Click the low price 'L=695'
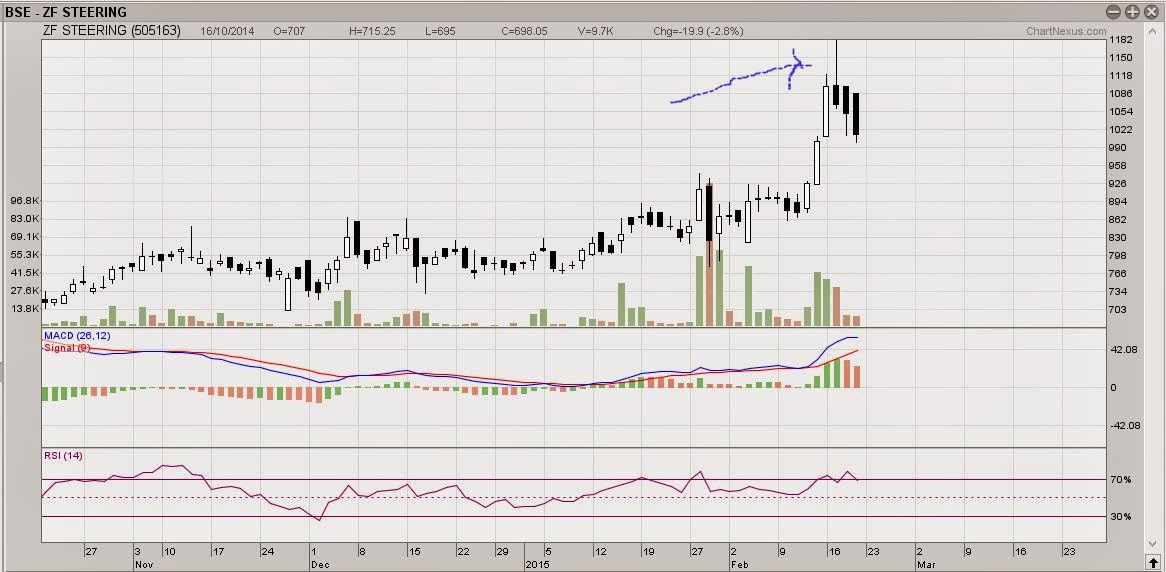 tap(440, 32)
